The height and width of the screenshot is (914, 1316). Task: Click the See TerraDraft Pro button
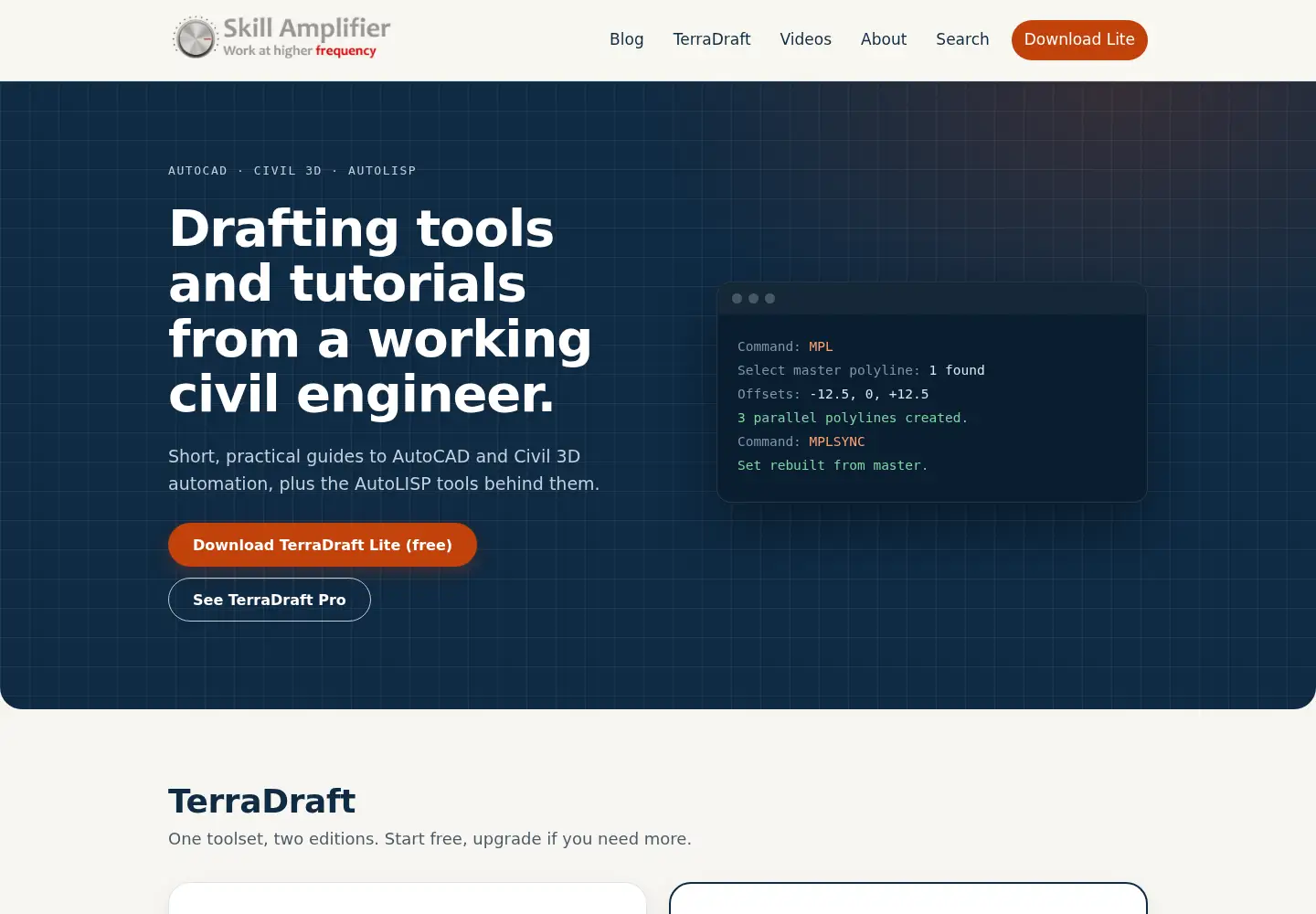pos(270,600)
